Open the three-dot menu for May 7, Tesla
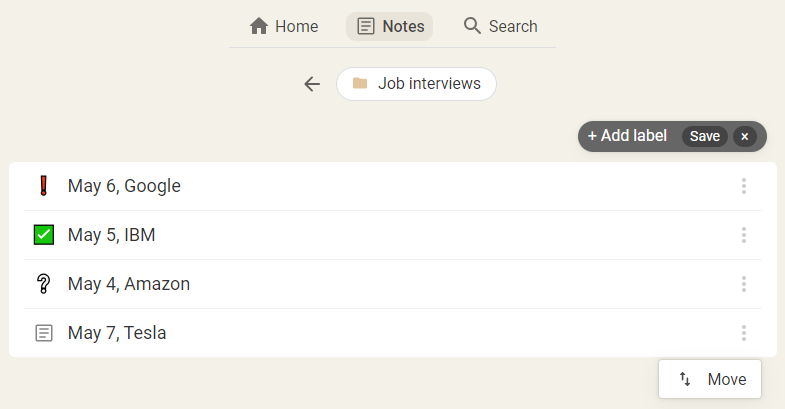The image size is (785, 409). [x=744, y=333]
